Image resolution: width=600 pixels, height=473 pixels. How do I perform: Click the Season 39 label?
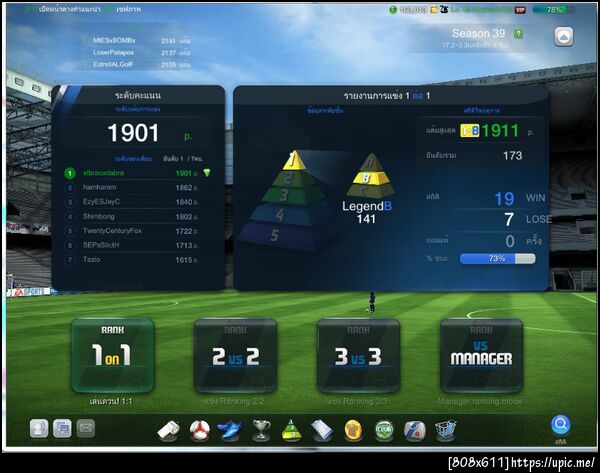(x=478, y=34)
